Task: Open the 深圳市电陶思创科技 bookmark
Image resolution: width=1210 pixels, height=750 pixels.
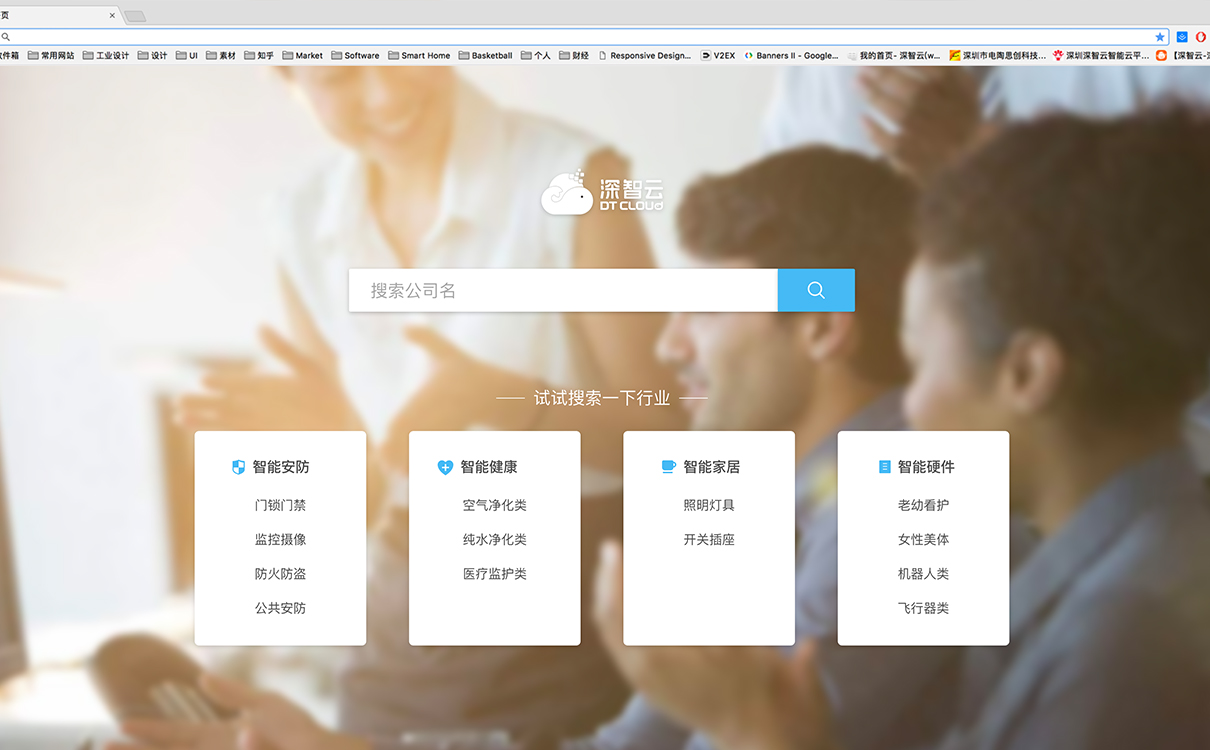Action: [x=998, y=56]
